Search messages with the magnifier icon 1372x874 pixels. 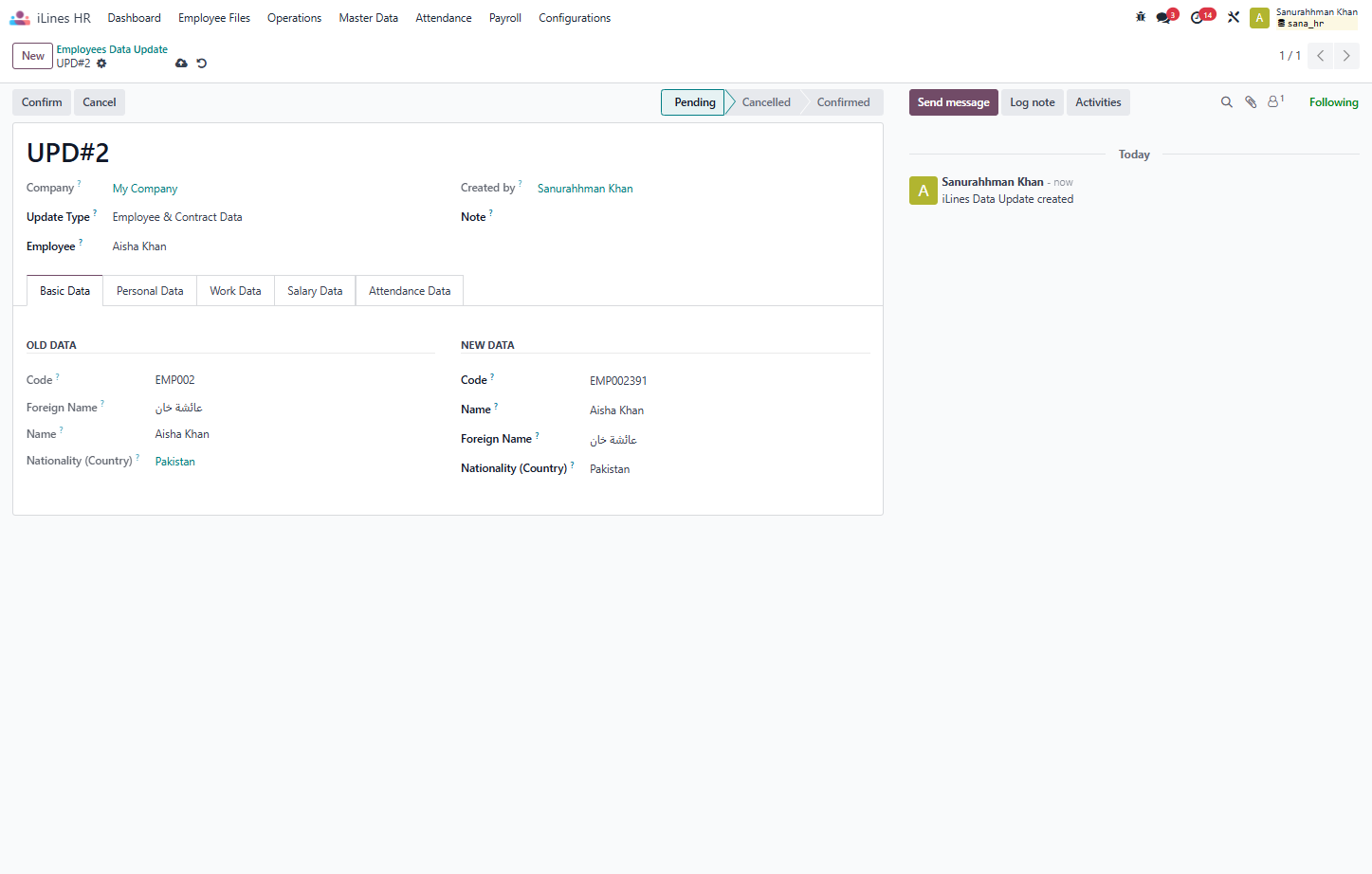[1227, 102]
